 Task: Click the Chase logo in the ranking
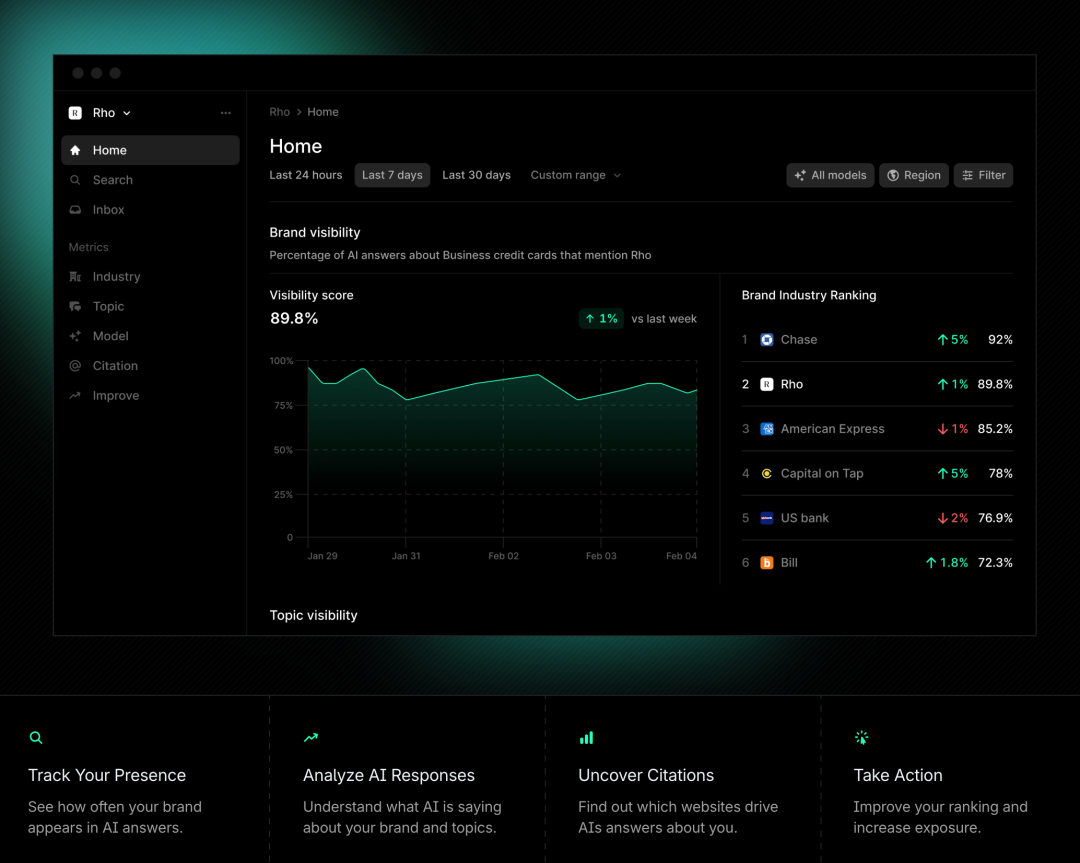point(767,340)
